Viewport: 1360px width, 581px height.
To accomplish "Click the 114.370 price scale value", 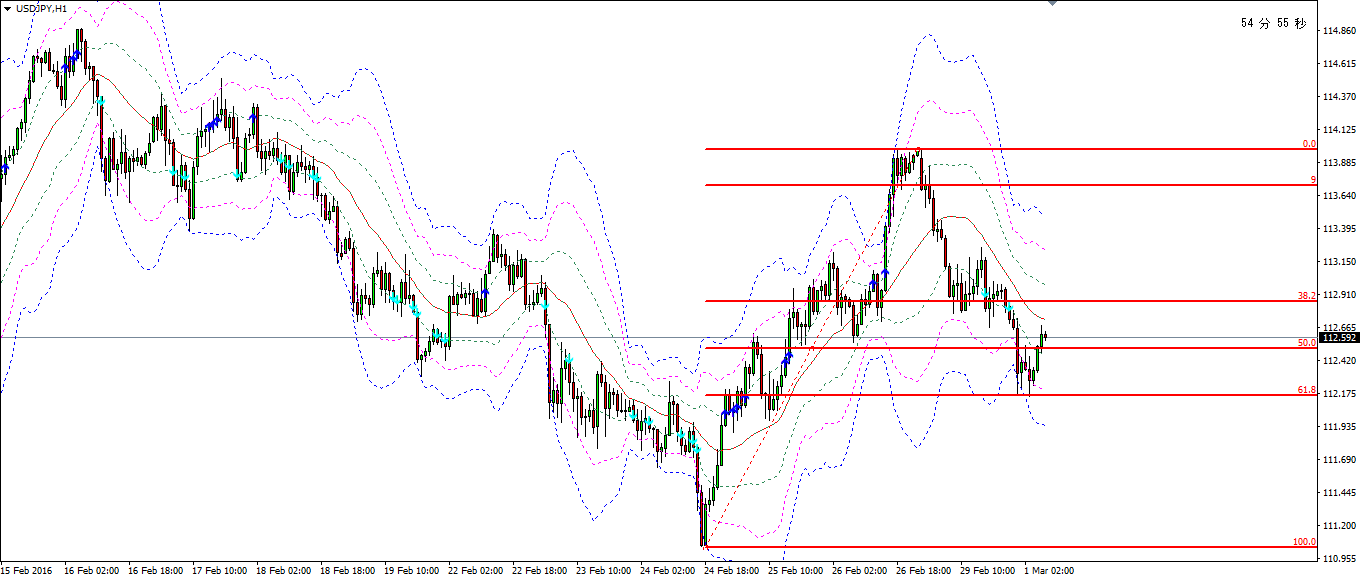I will pyautogui.click(x=1339, y=97).
